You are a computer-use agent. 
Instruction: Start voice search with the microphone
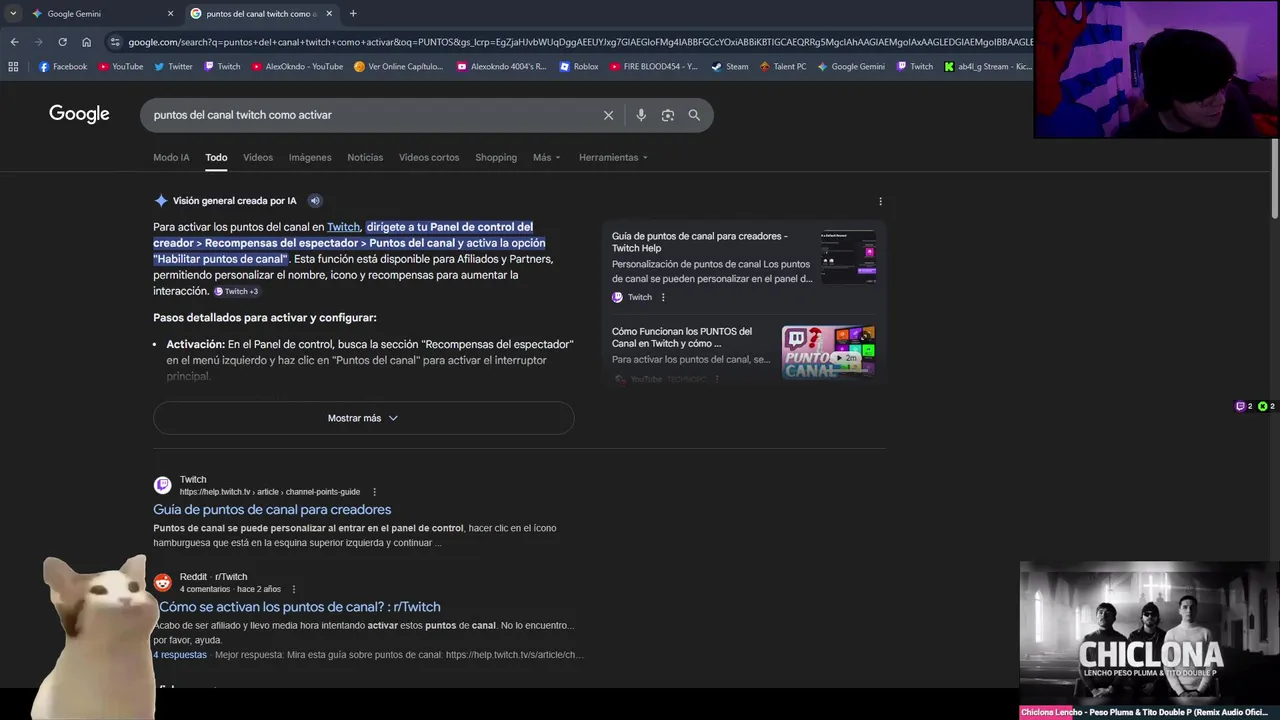(x=641, y=115)
